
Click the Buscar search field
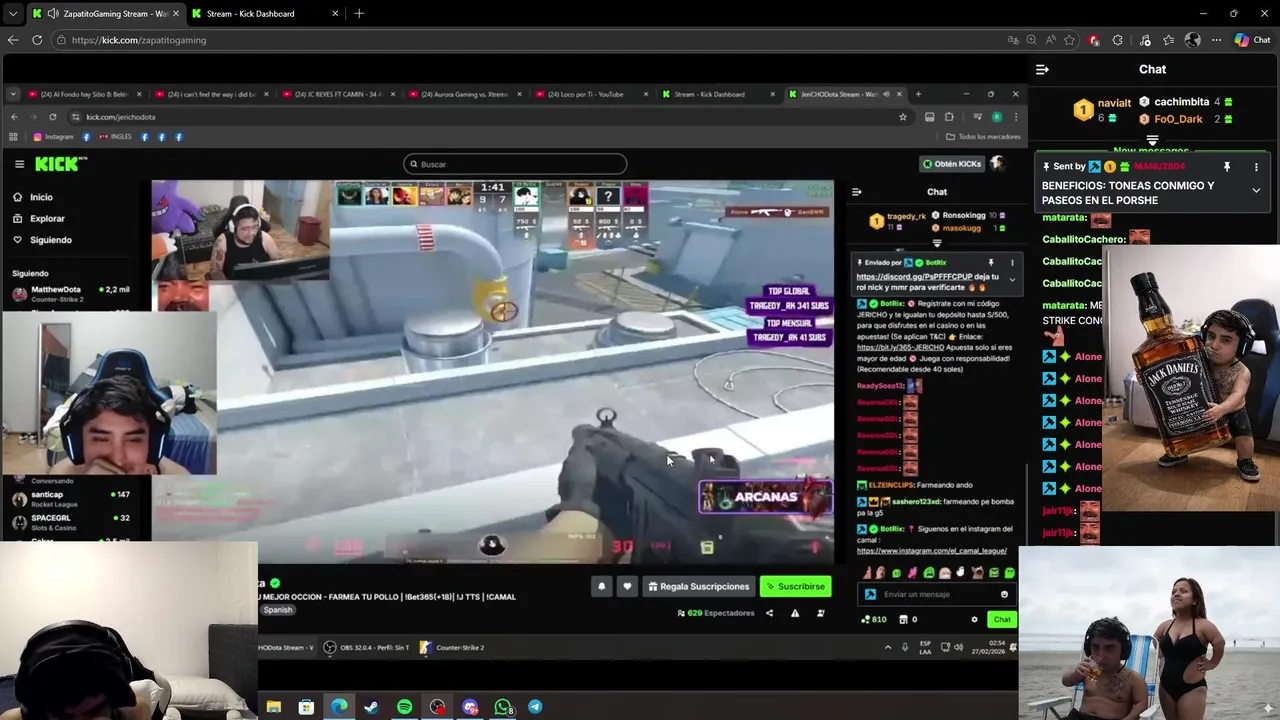coord(515,164)
